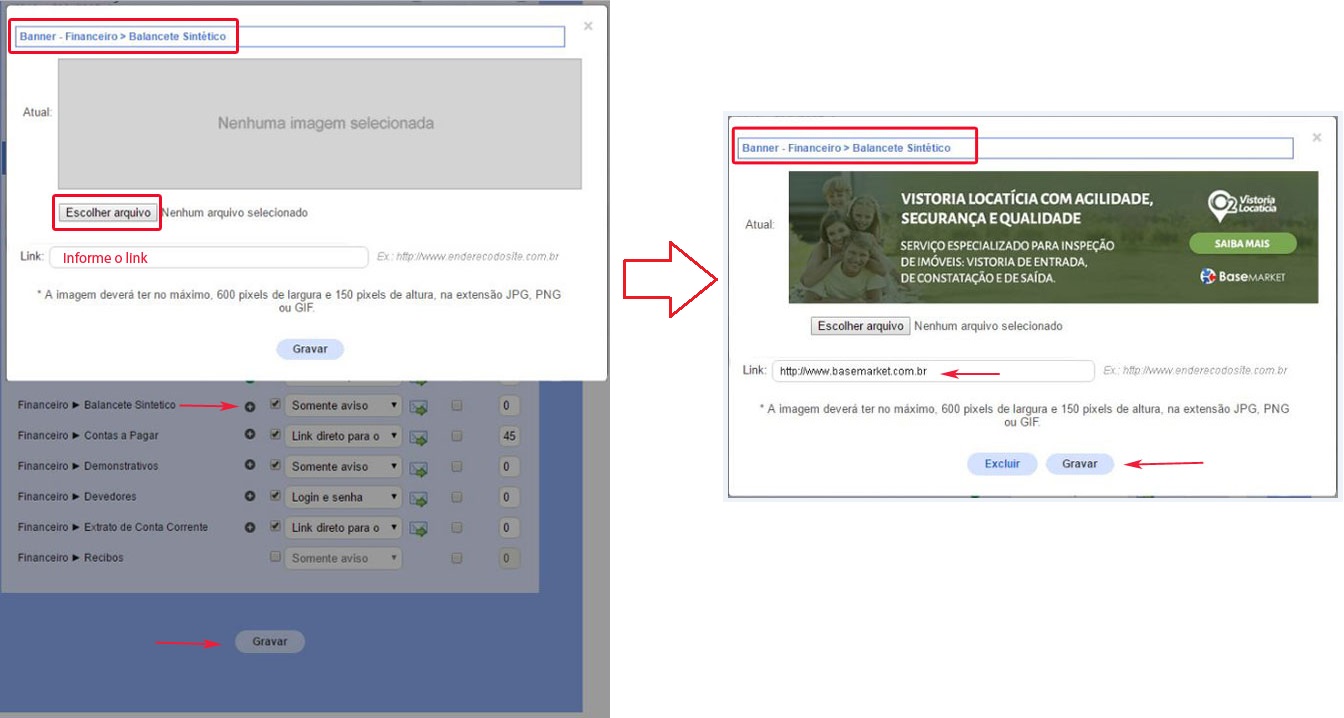Enable the Recibos row checkbox
Viewport: 1344px width, 718px height.
click(x=275, y=557)
